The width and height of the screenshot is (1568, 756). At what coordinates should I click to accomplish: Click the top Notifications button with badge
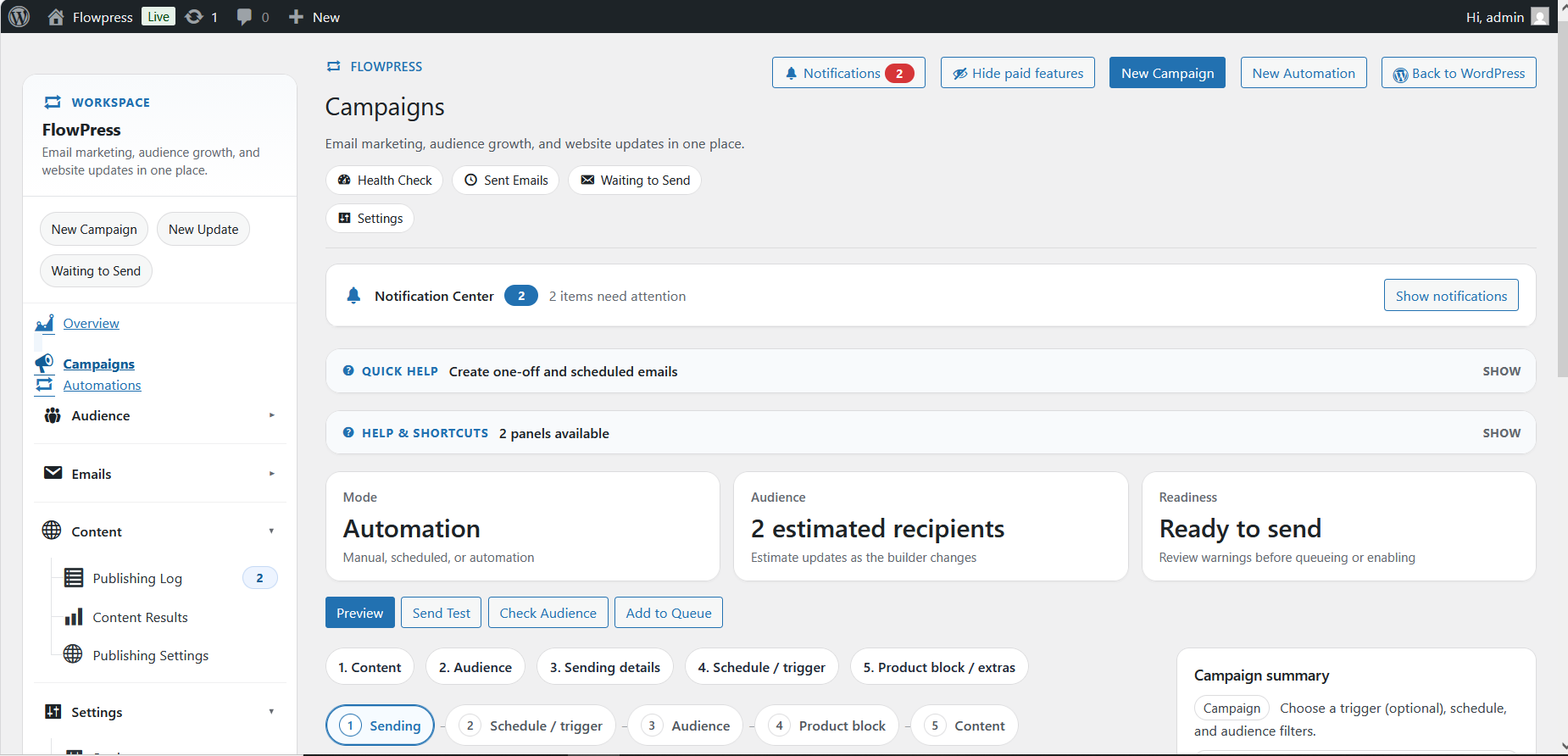(848, 73)
